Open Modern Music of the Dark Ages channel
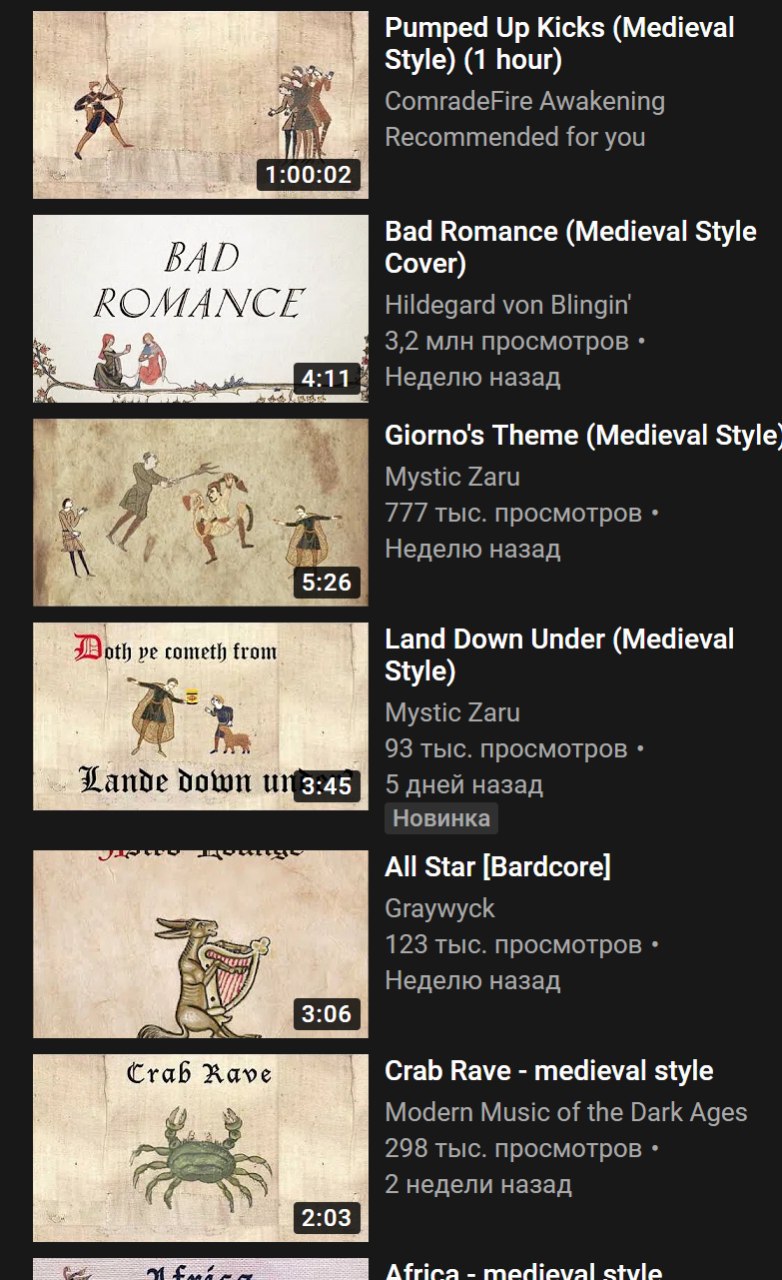Image resolution: width=782 pixels, height=1280 pixels. point(566,1113)
